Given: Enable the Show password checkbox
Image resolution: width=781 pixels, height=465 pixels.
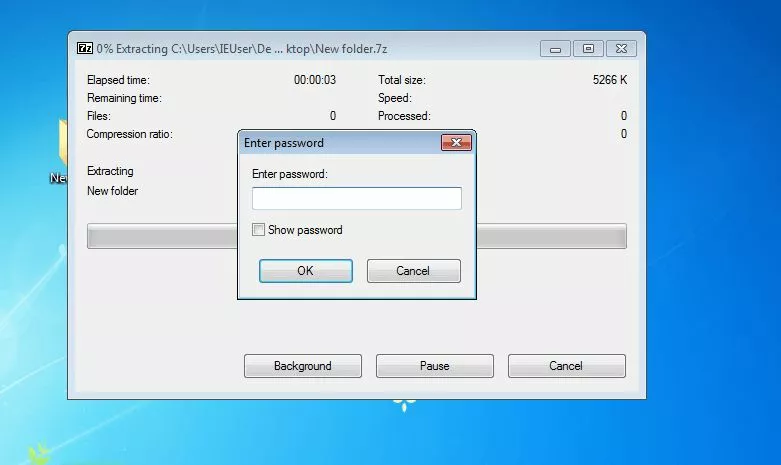Looking at the screenshot, I should [258, 230].
